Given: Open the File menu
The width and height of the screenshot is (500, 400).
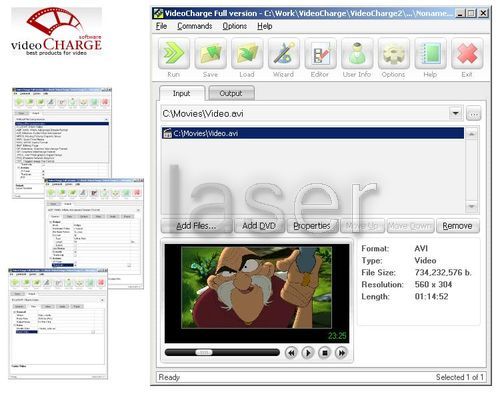Looking at the screenshot, I should (x=161, y=26).
